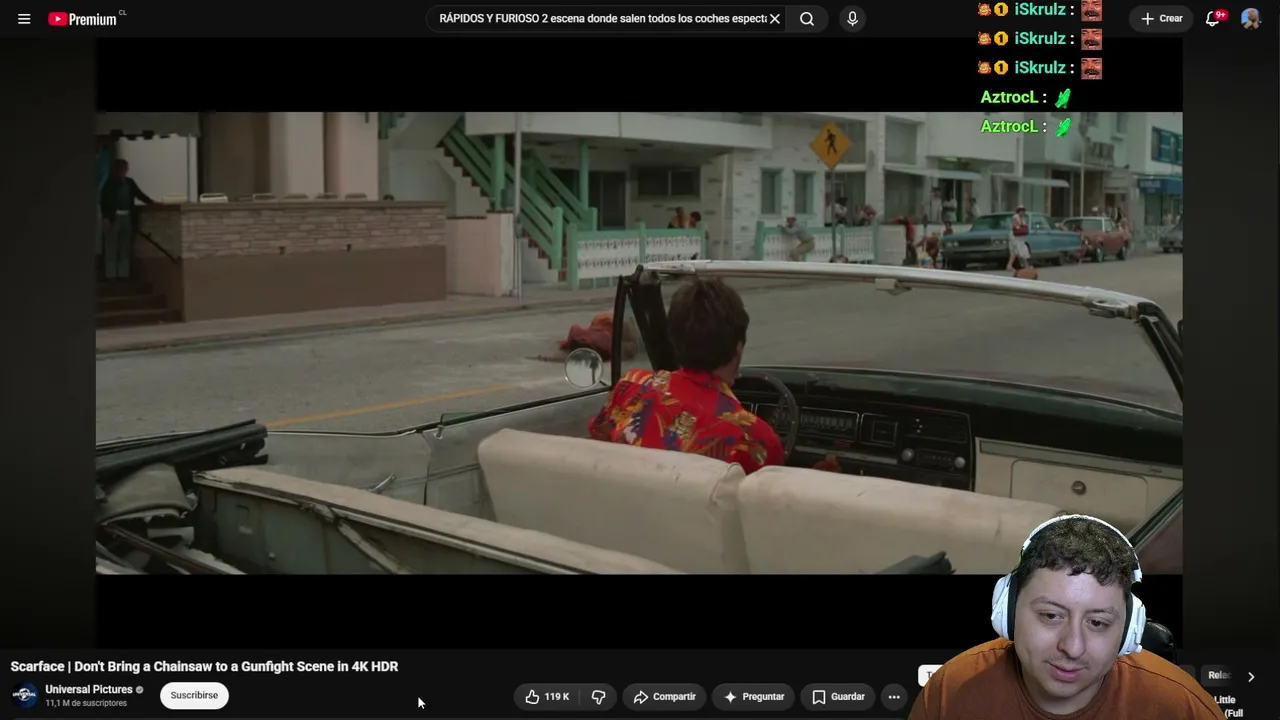
Task: Start voice search with the microphone
Action: point(852,19)
